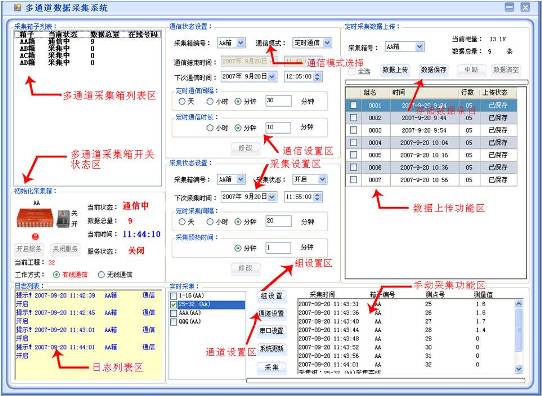The width and height of the screenshot is (542, 396).
Task: Click the 采集 collect button
Action: pos(272,368)
